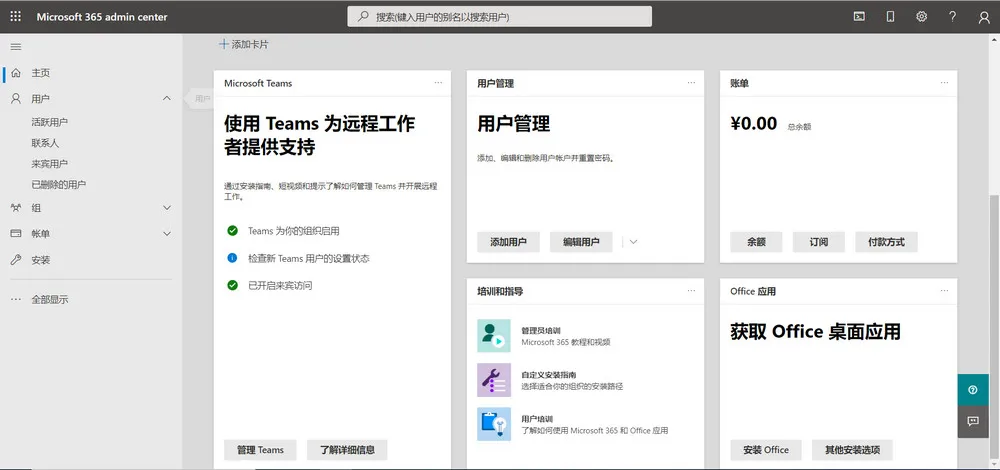Click the mobile app phone icon
Viewport: 1000px width, 470px height.
tap(890, 17)
